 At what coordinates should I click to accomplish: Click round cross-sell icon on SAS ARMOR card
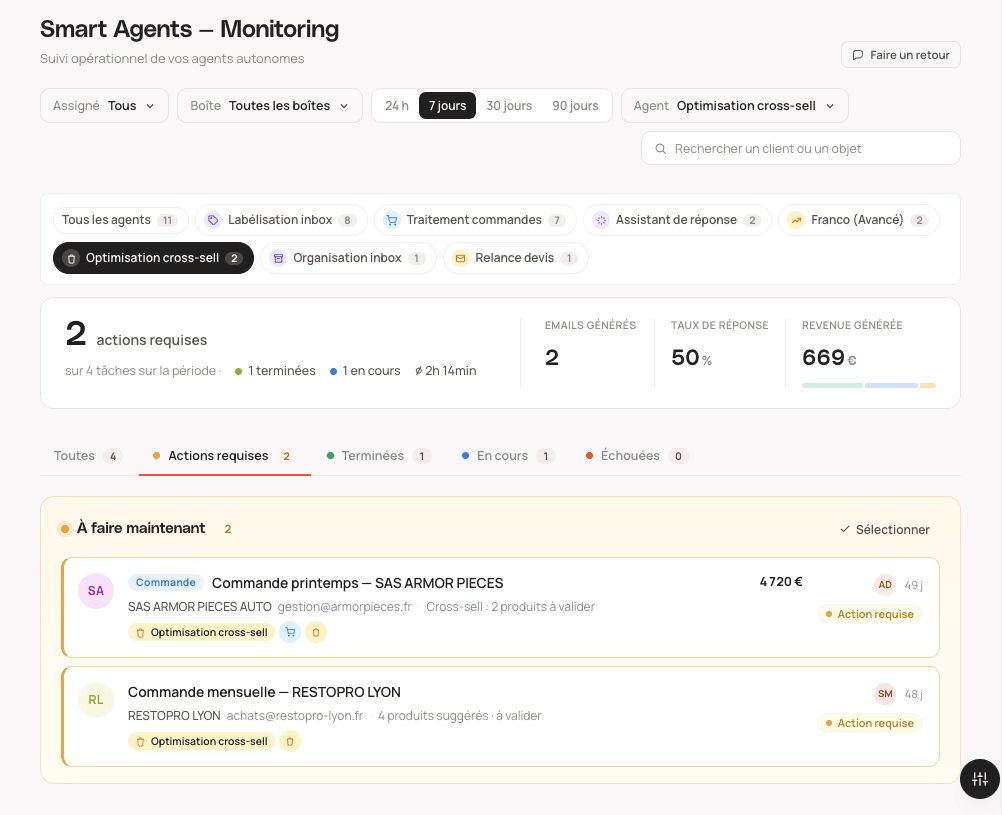316,632
